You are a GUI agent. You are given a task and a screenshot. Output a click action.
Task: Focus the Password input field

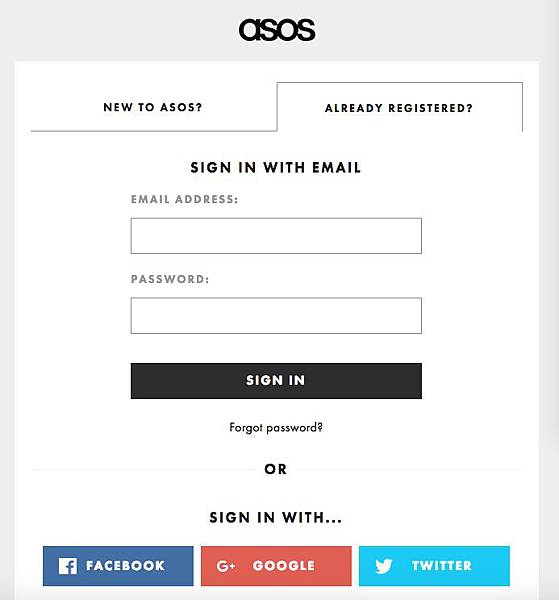(276, 316)
